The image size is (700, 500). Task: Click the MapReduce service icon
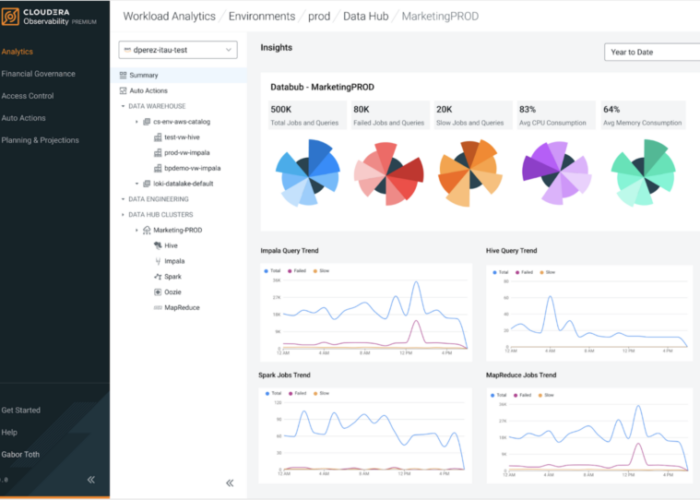158,308
